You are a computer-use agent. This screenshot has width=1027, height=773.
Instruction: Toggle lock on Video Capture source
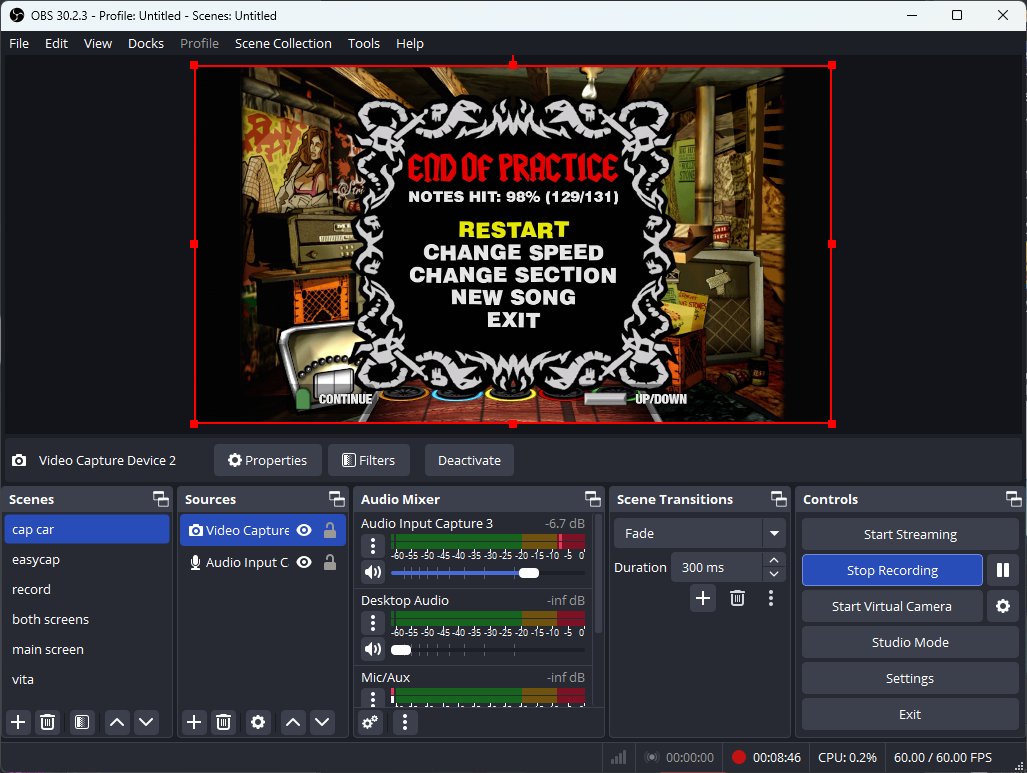coord(330,530)
